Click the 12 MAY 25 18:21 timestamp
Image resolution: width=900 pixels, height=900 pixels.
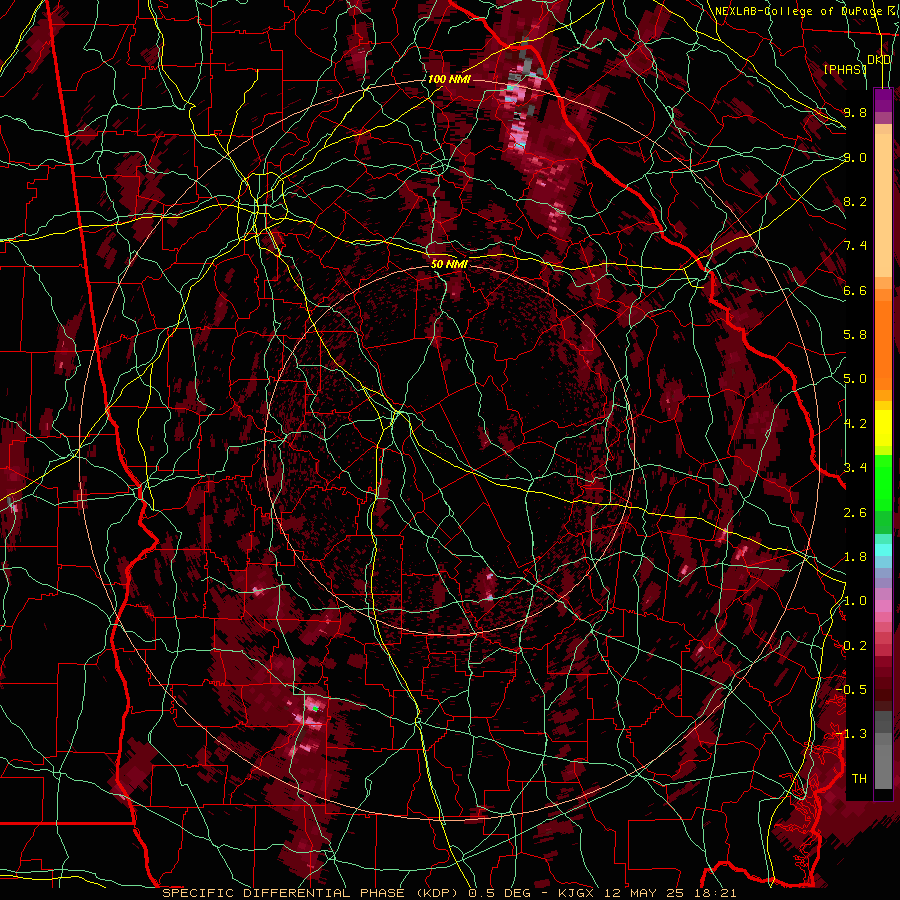pyautogui.click(x=670, y=893)
